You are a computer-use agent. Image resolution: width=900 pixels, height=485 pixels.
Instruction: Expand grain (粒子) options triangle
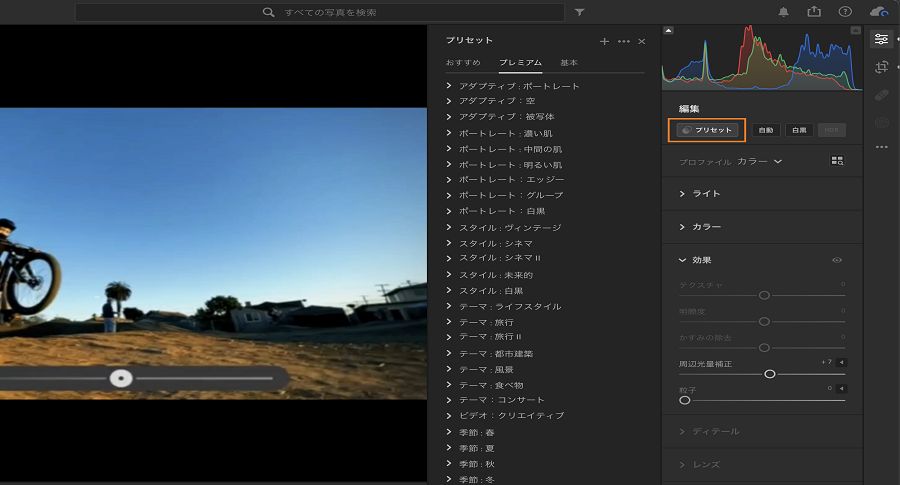point(841,389)
